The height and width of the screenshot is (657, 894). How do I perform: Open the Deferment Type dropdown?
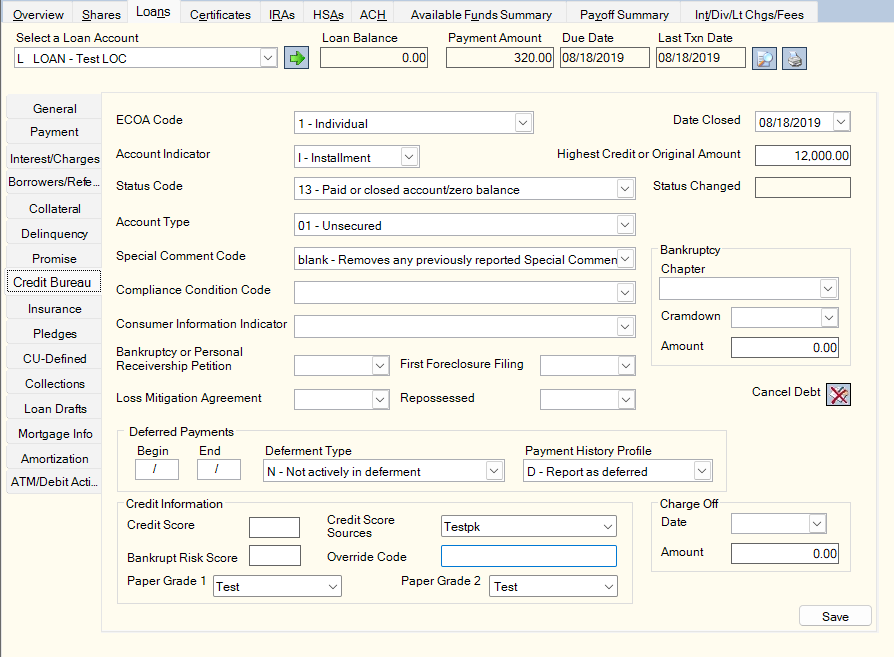coord(494,471)
